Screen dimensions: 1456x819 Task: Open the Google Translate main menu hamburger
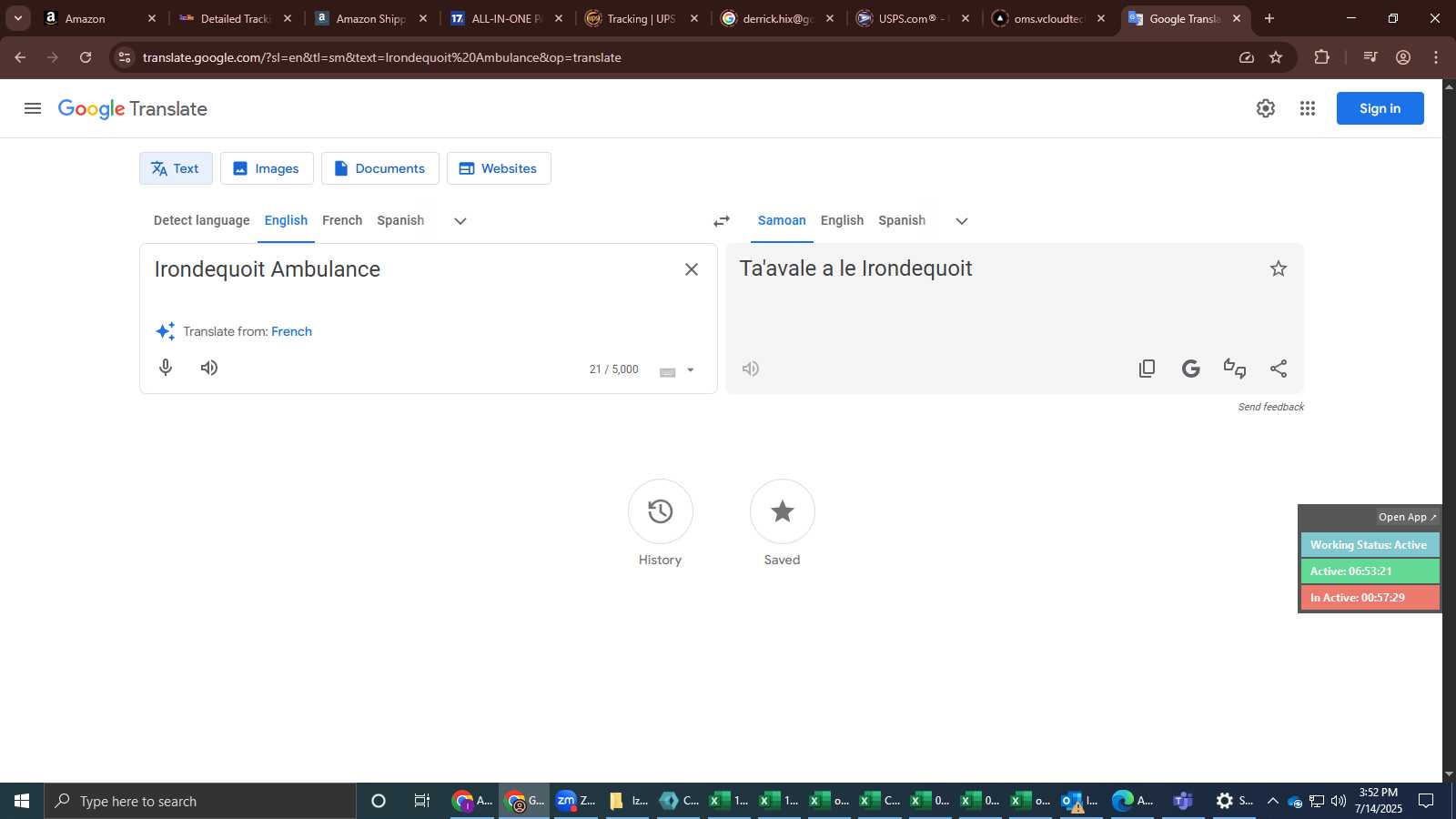click(33, 108)
